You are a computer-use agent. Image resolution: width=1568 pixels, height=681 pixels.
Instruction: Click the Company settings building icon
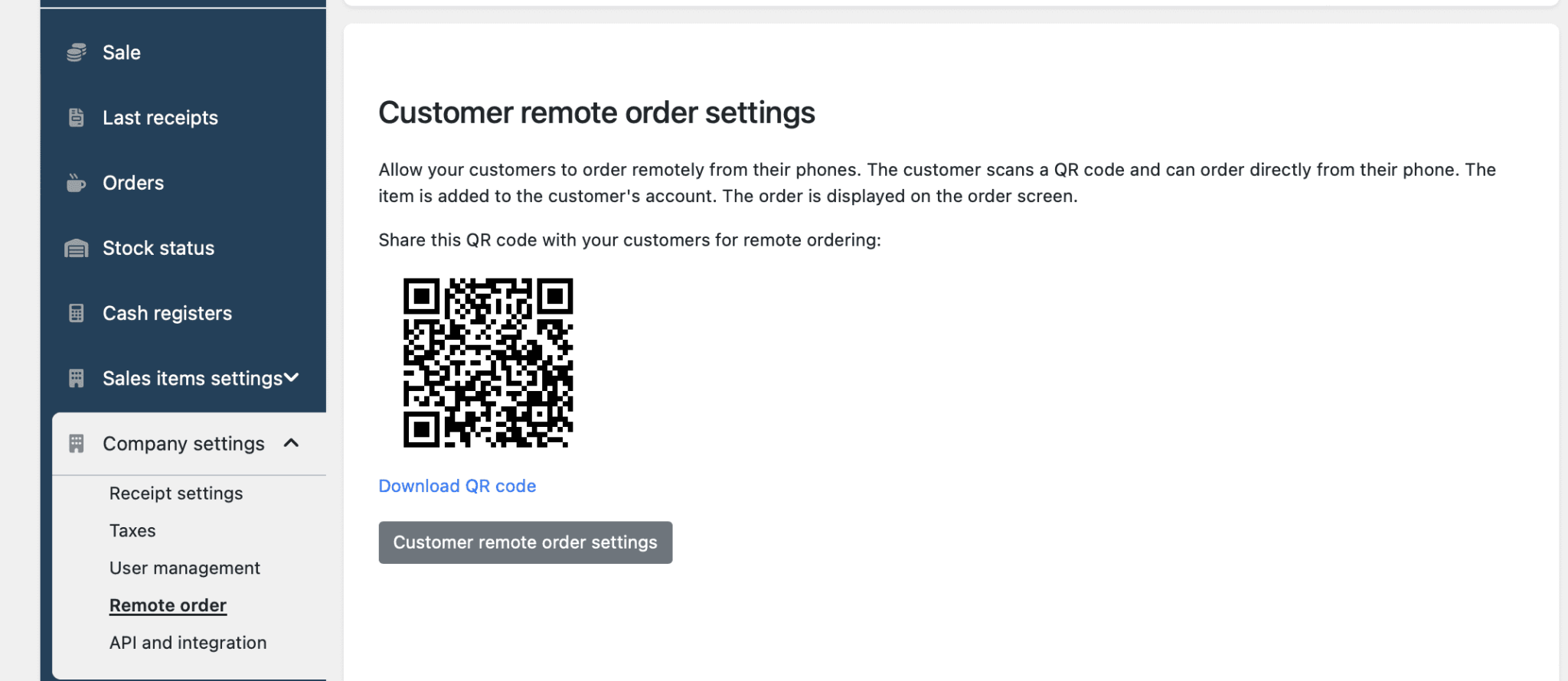(76, 443)
